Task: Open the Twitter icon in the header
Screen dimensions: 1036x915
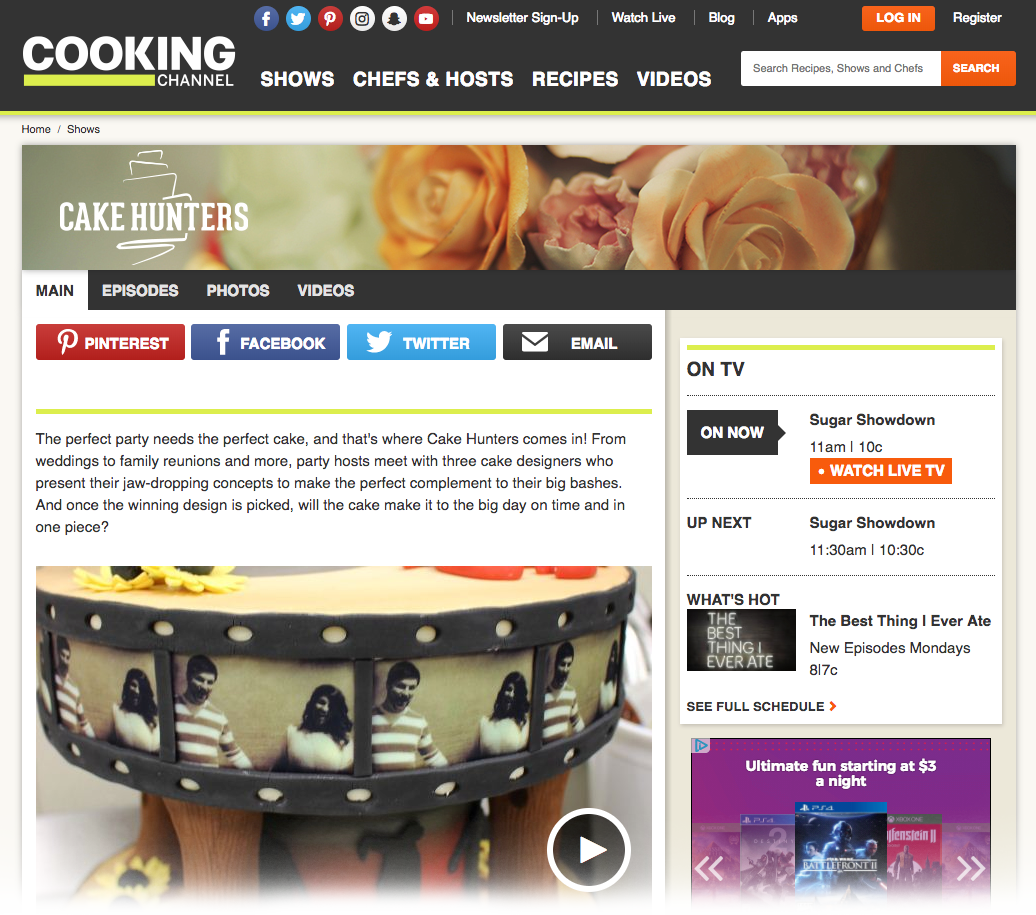Action: [298, 18]
